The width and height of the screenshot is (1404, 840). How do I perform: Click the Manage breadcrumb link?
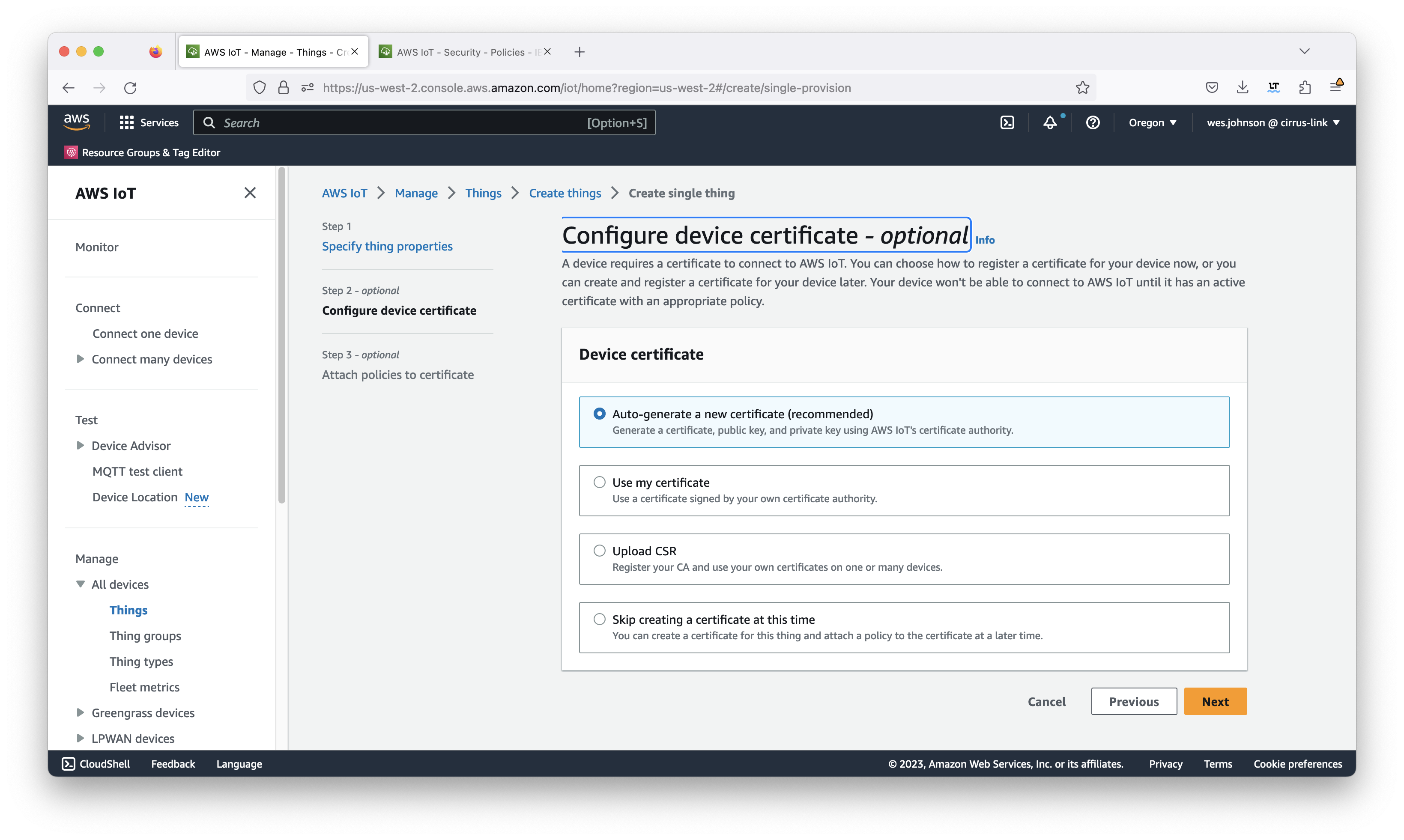416,193
